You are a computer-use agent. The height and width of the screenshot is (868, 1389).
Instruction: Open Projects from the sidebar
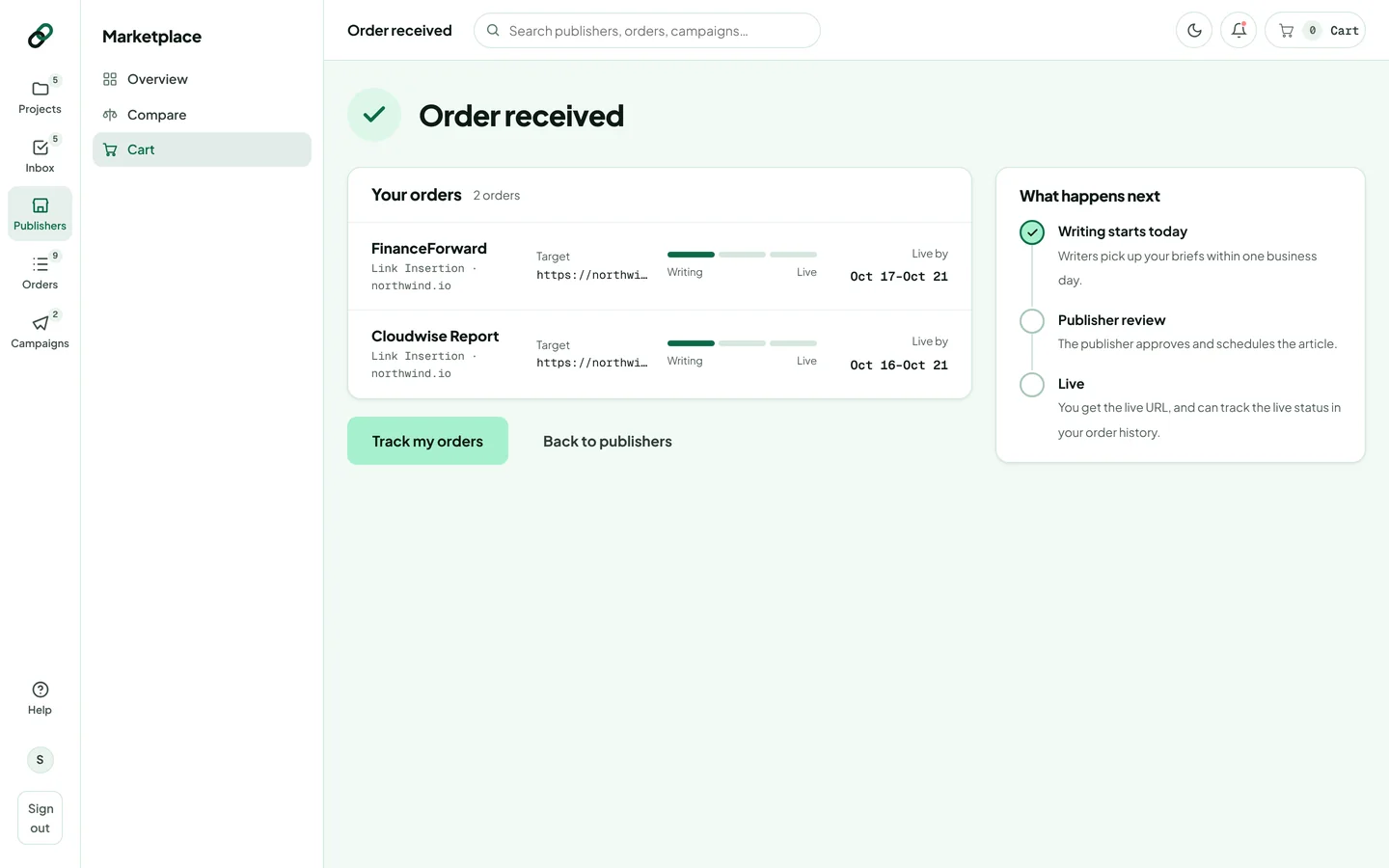point(40,96)
